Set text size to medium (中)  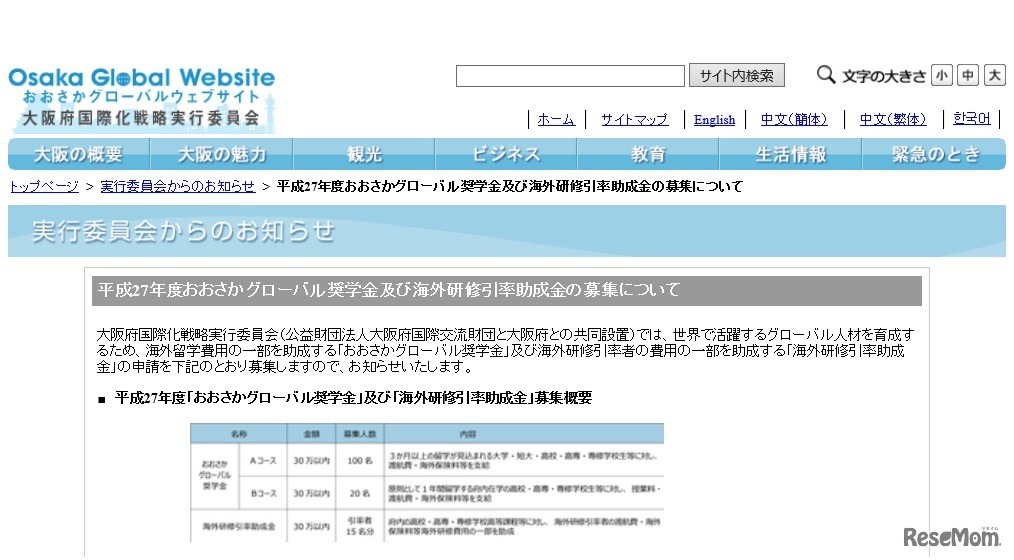click(x=968, y=76)
